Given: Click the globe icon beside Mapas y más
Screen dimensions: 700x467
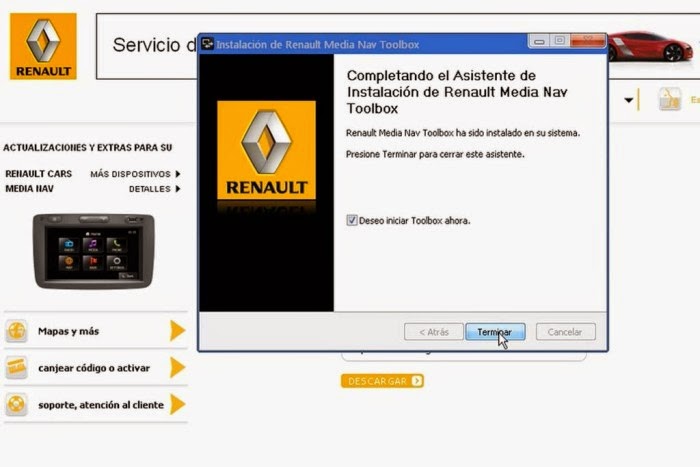Looking at the screenshot, I should pos(17,331).
